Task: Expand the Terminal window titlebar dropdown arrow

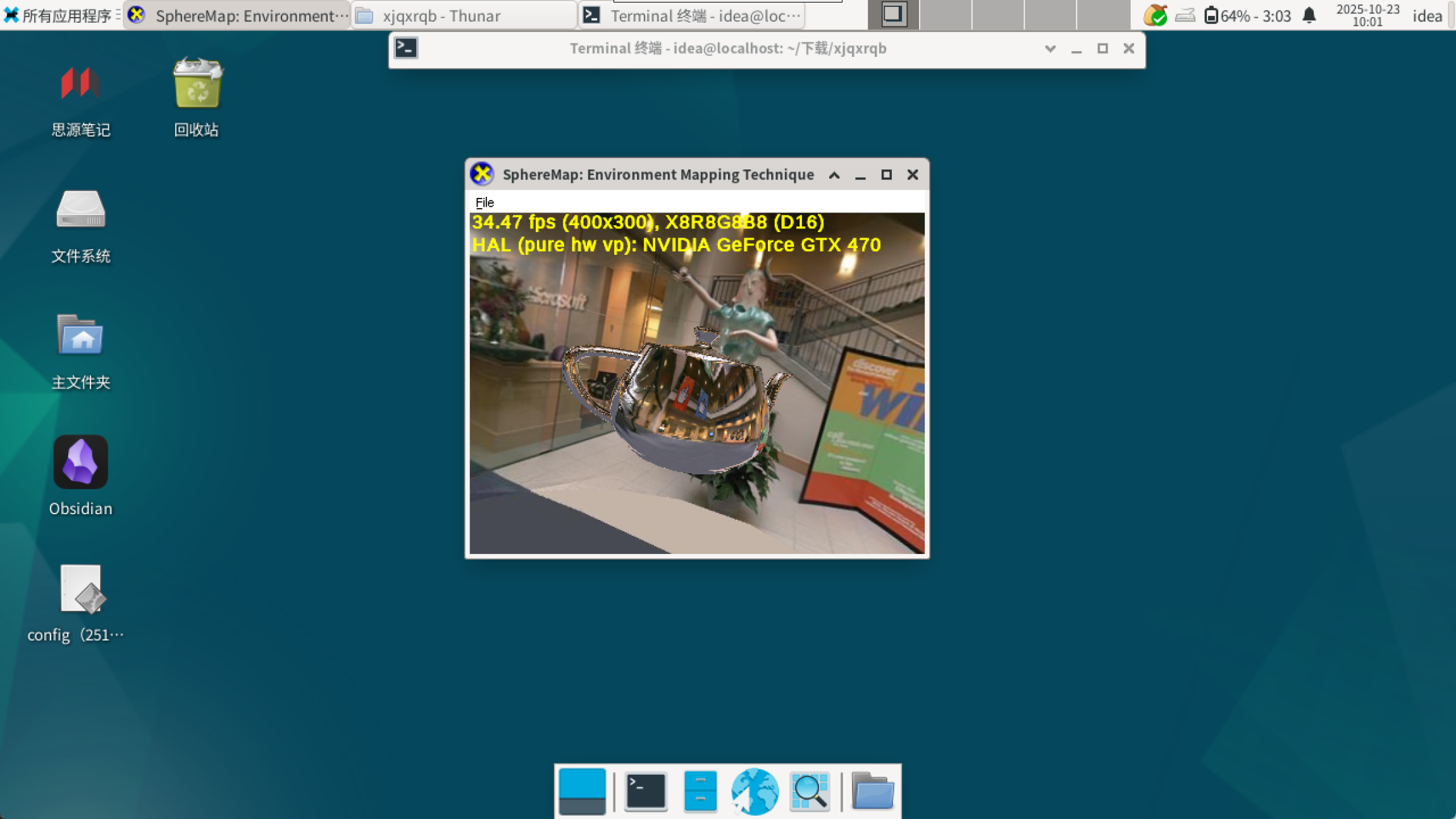Action: coord(1050,49)
